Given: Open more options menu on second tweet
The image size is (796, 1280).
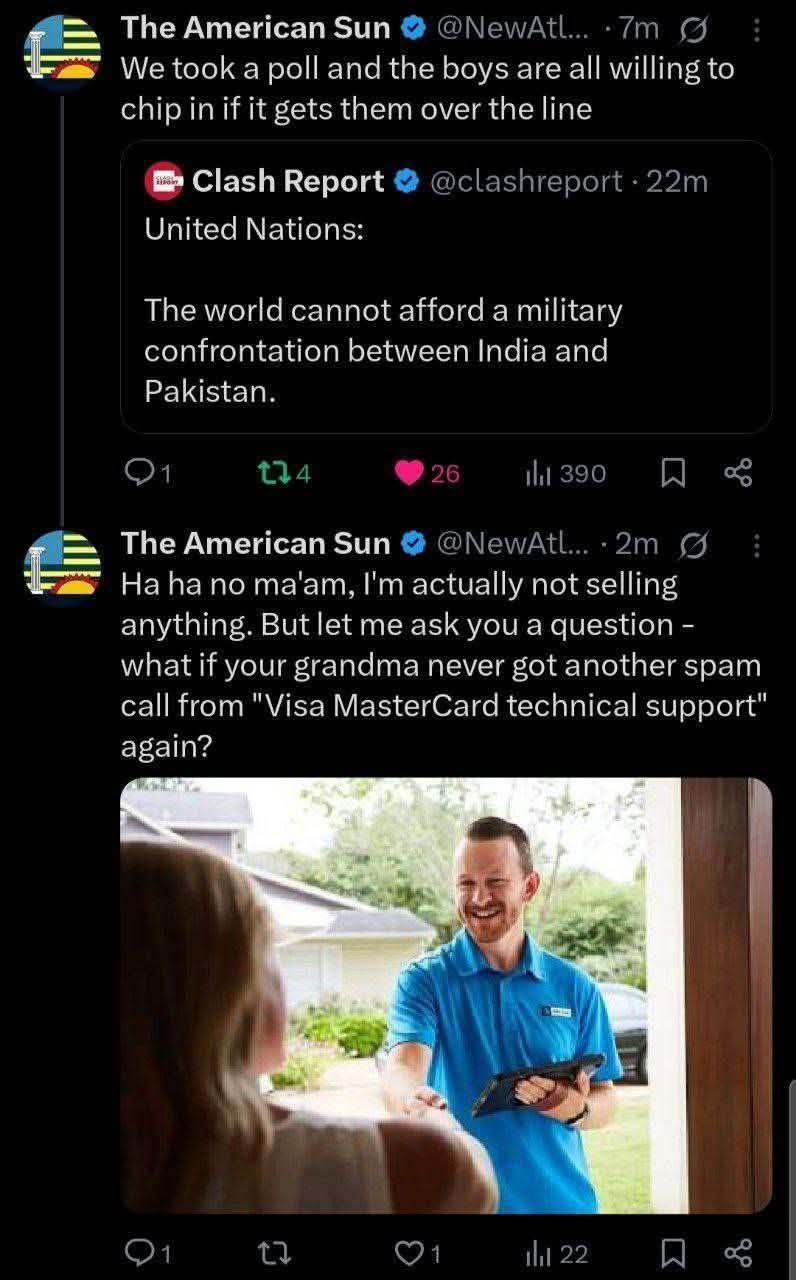Looking at the screenshot, I should pyautogui.click(x=756, y=544).
